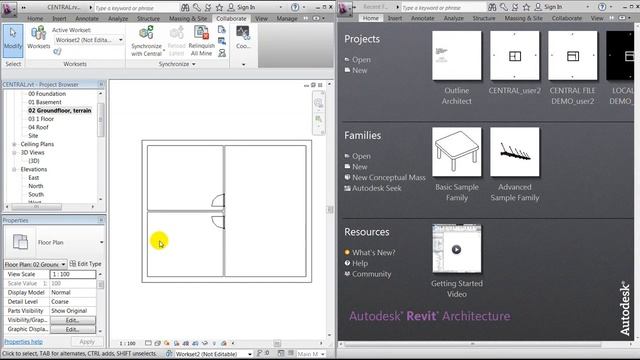Open the Annotate tab in left window

coord(87,18)
